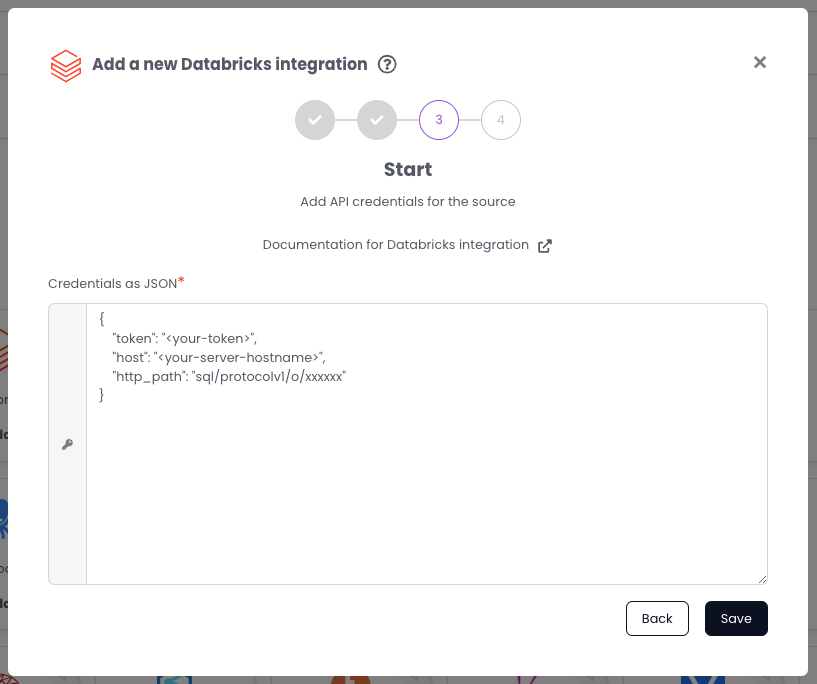817x684 pixels.
Task: Click the Start step heading
Action: pyautogui.click(x=408, y=170)
